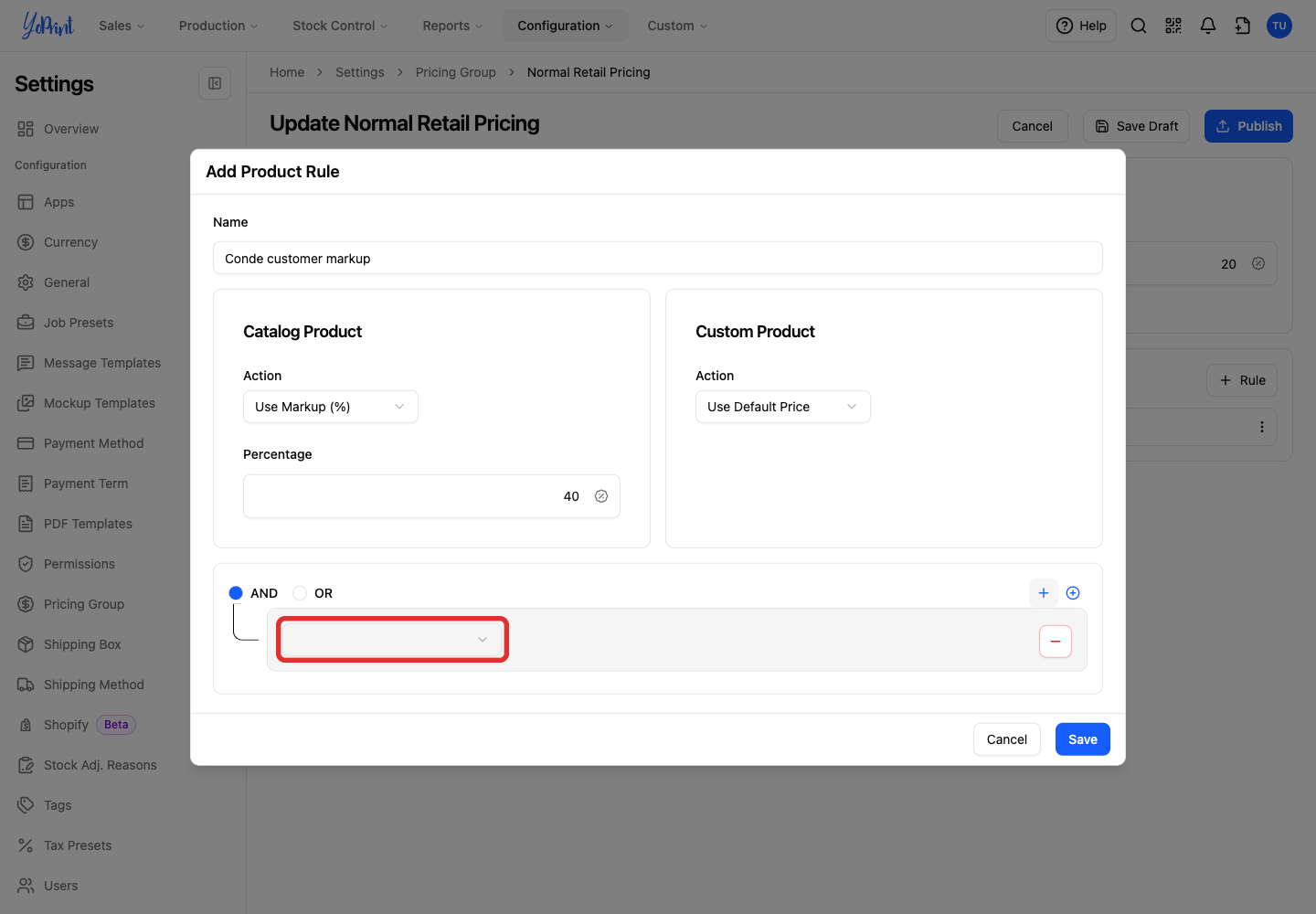
Task: Open Users settings in sidebar
Action: [x=60, y=886]
